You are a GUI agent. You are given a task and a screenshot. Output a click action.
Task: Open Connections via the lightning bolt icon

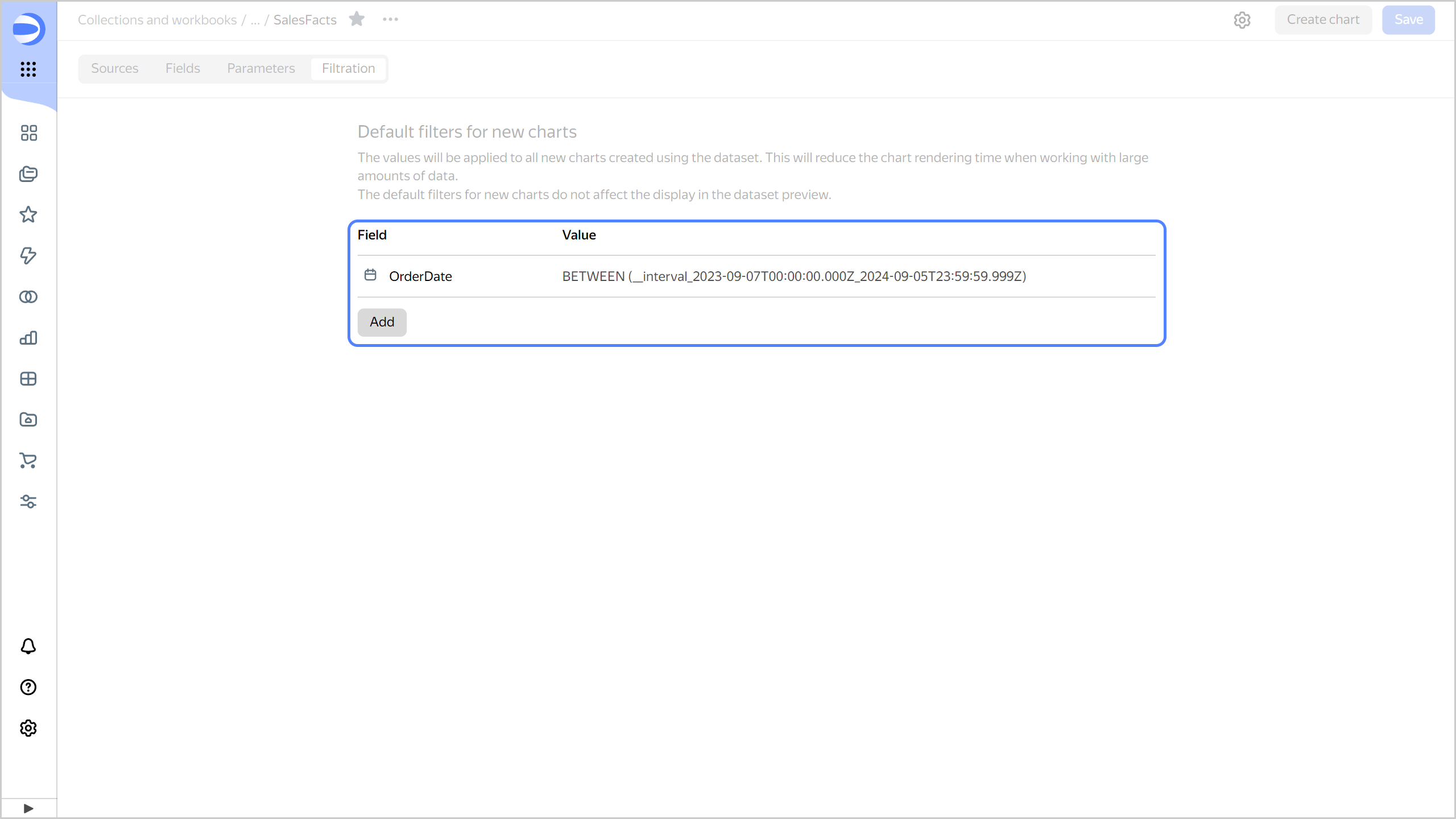point(28,256)
